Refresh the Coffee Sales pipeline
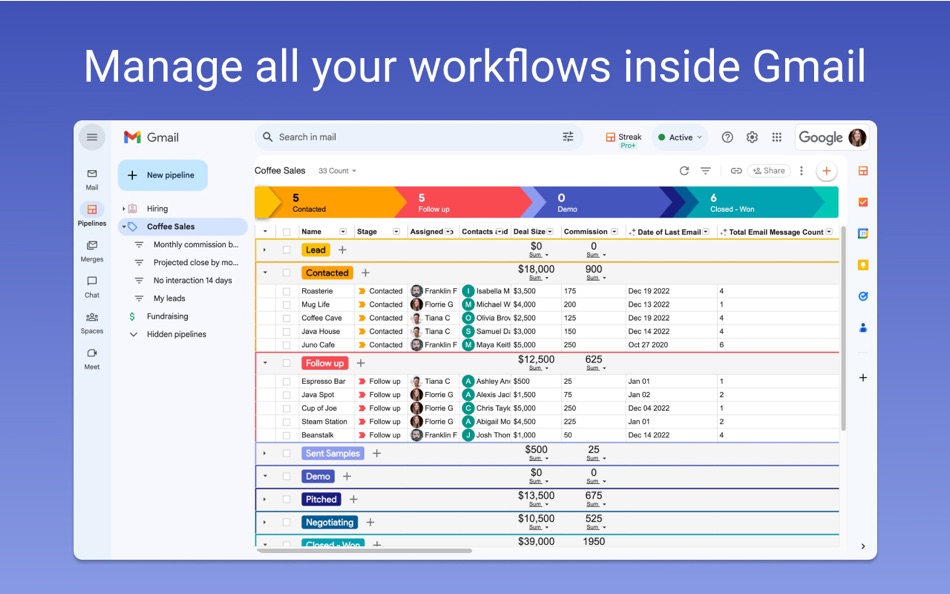Image resolution: width=950 pixels, height=594 pixels. 684,171
